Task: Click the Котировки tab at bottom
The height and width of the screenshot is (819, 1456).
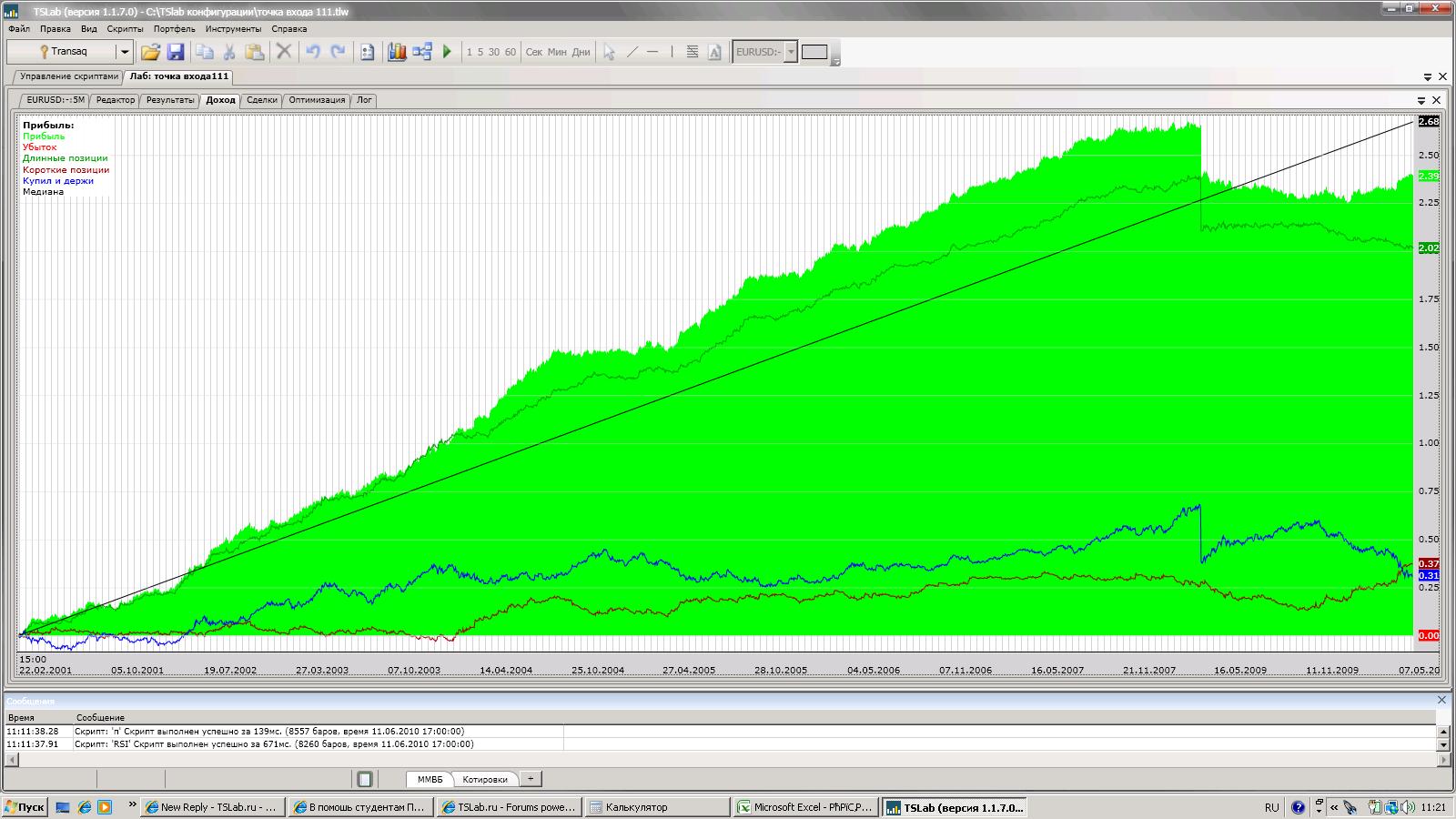Action: point(485,779)
